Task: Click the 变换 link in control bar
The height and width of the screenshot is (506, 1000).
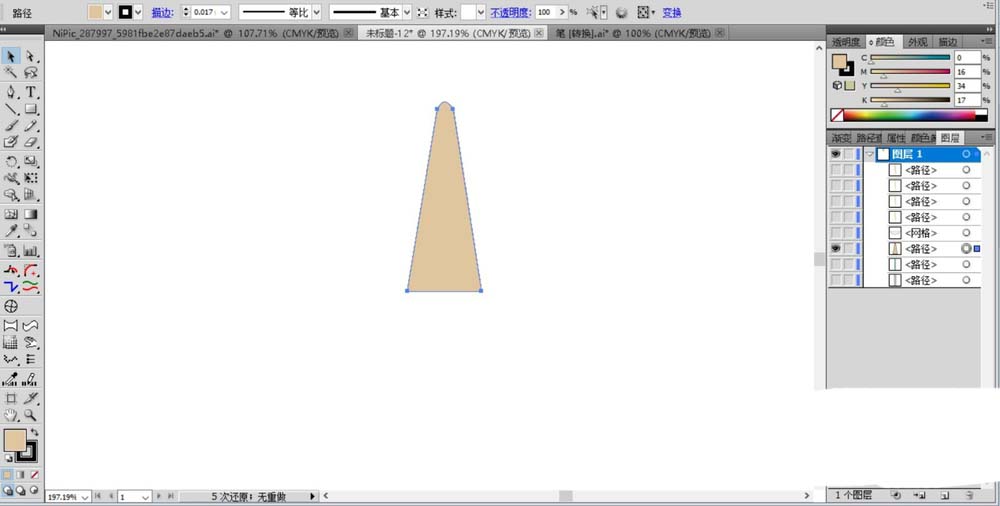Action: click(672, 13)
